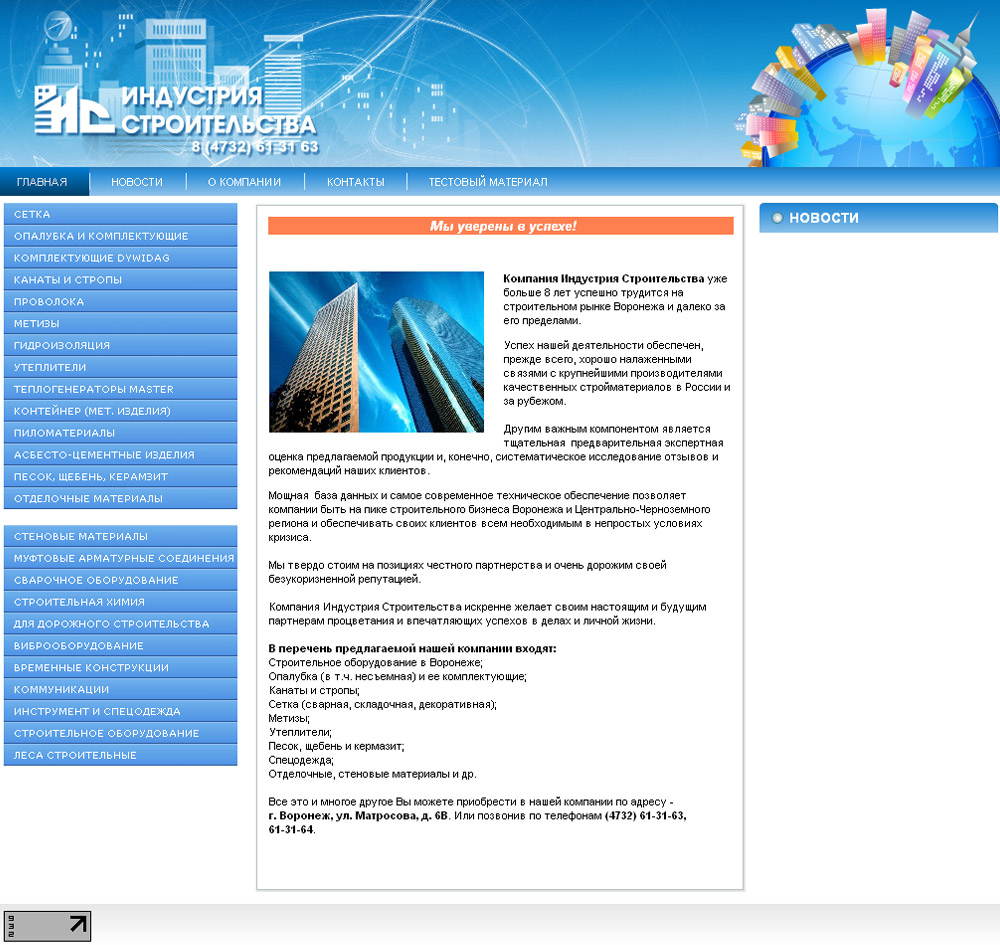
Task: Open the Сетка category
Action: click(x=121, y=214)
